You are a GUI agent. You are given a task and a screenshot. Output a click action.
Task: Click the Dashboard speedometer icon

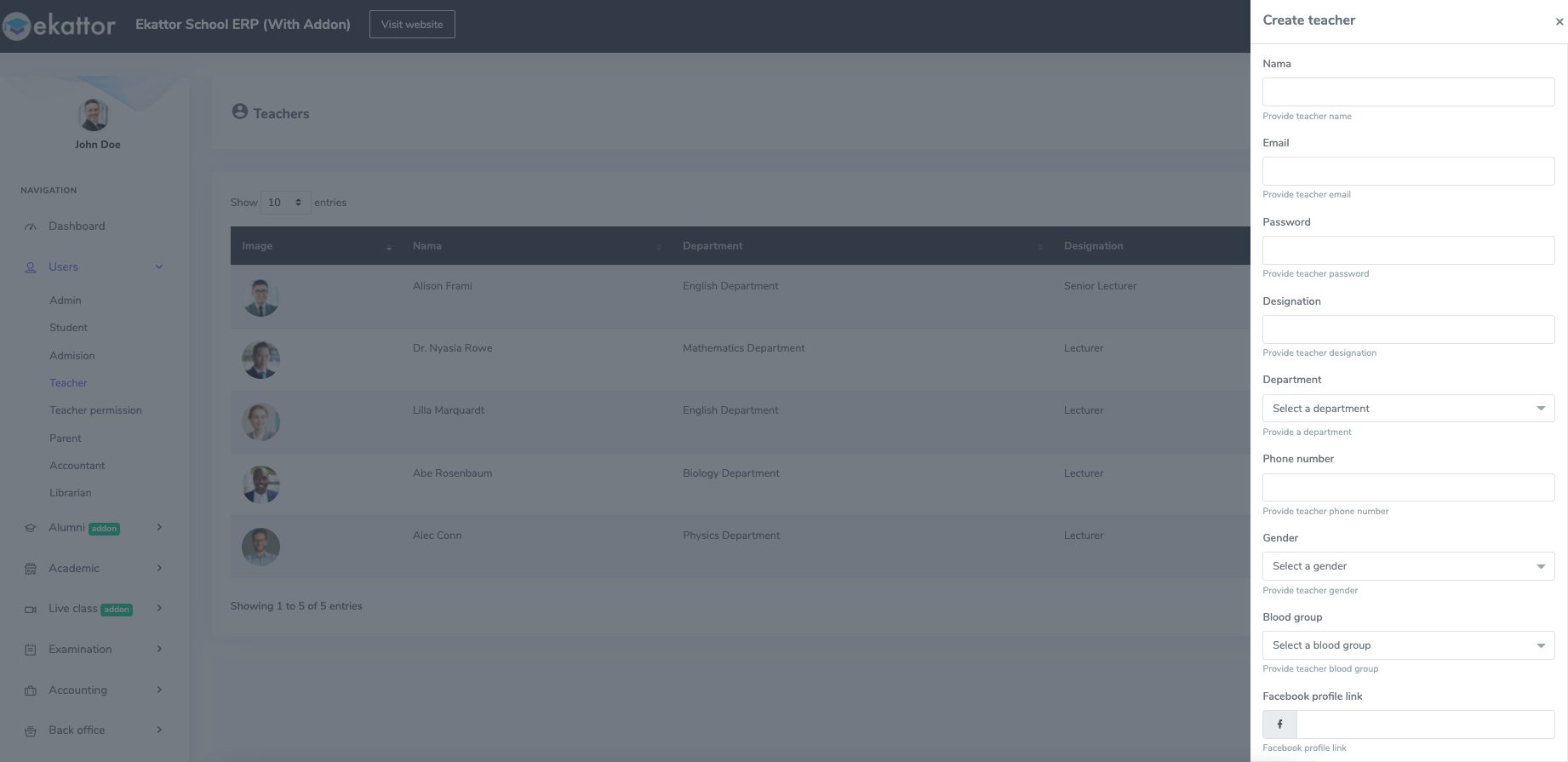click(x=31, y=226)
